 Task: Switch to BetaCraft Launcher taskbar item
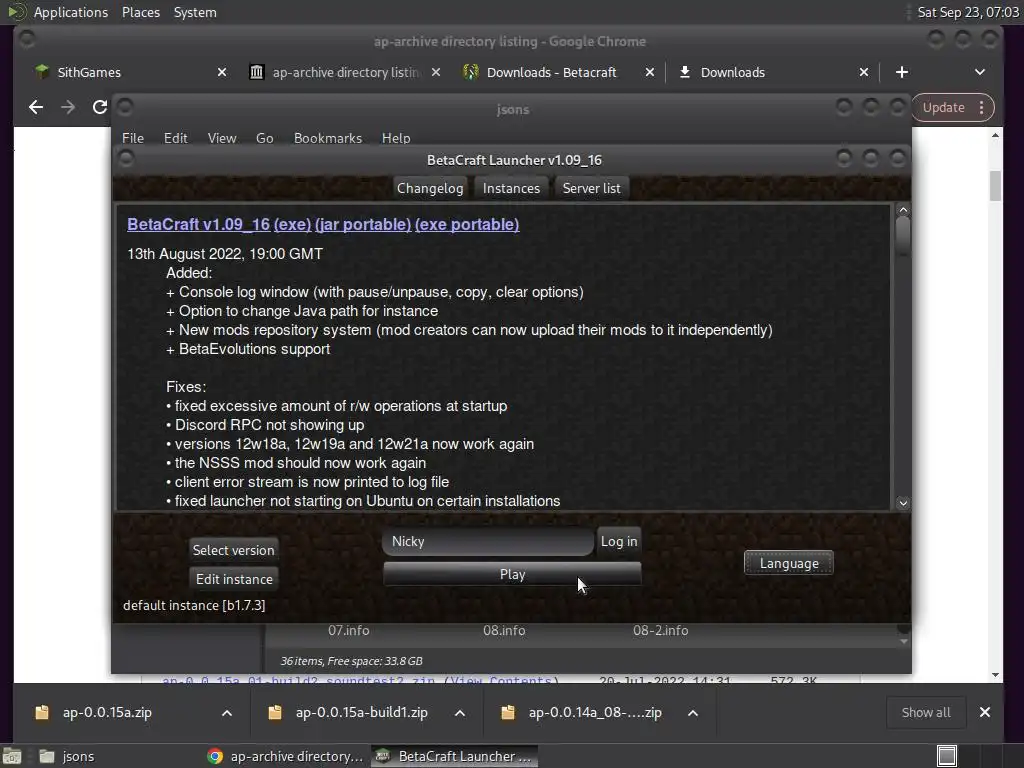pos(455,756)
